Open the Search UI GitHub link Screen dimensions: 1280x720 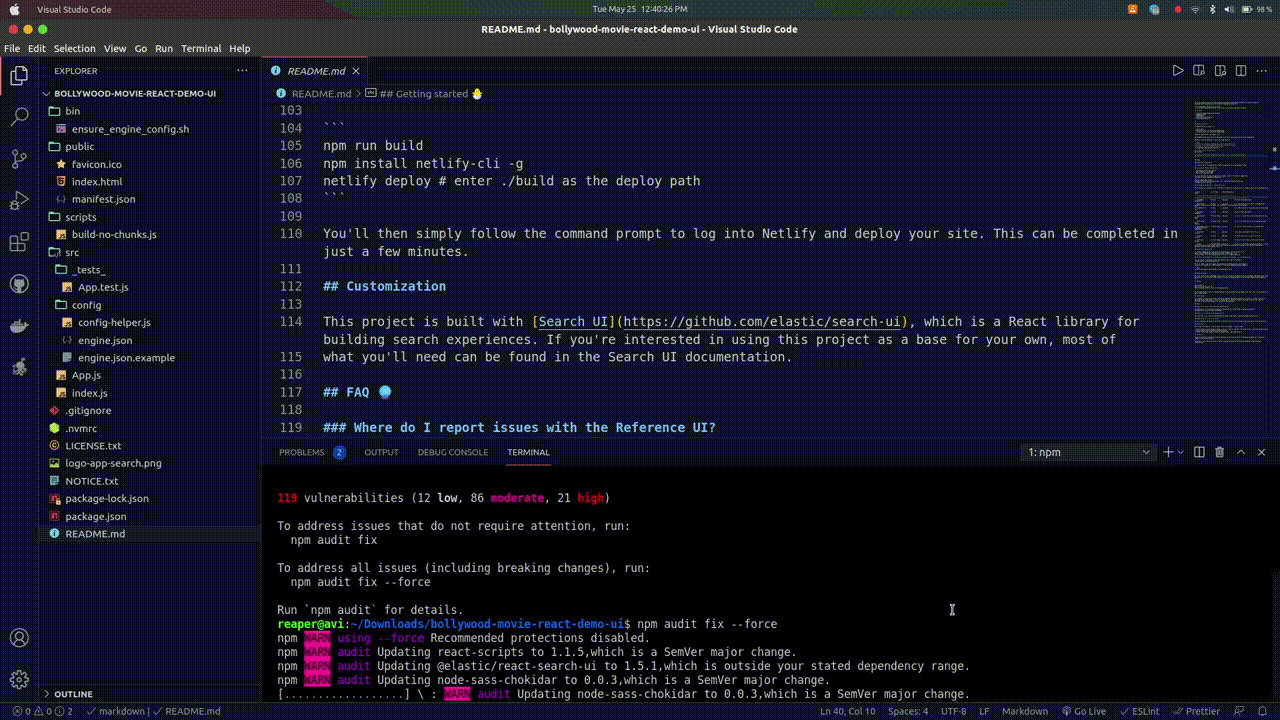coord(762,322)
